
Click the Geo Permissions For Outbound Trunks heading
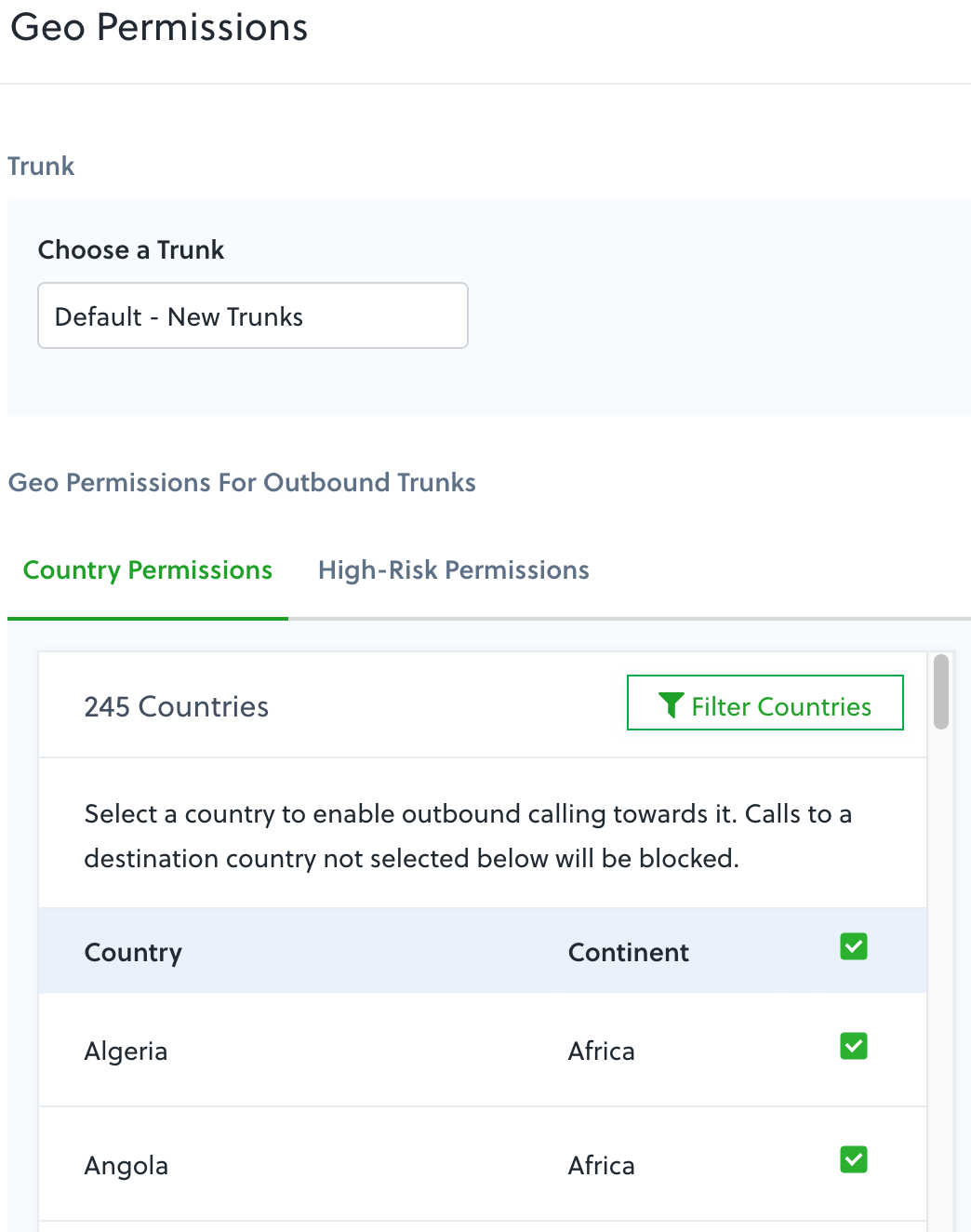242,483
